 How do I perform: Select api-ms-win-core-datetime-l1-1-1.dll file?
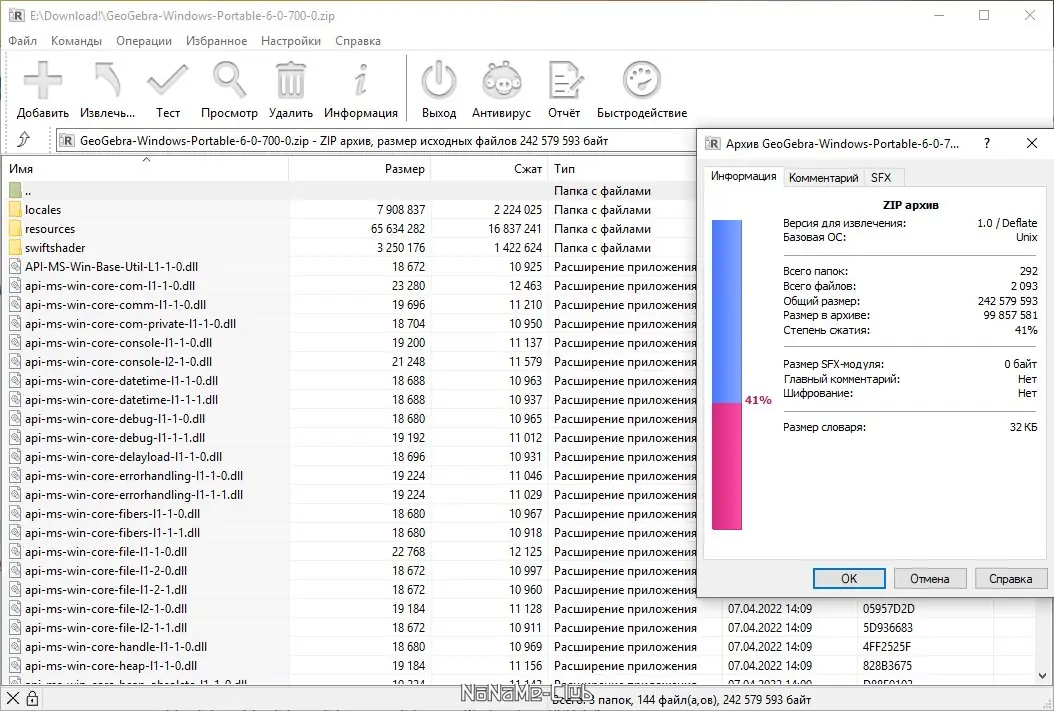point(121,399)
